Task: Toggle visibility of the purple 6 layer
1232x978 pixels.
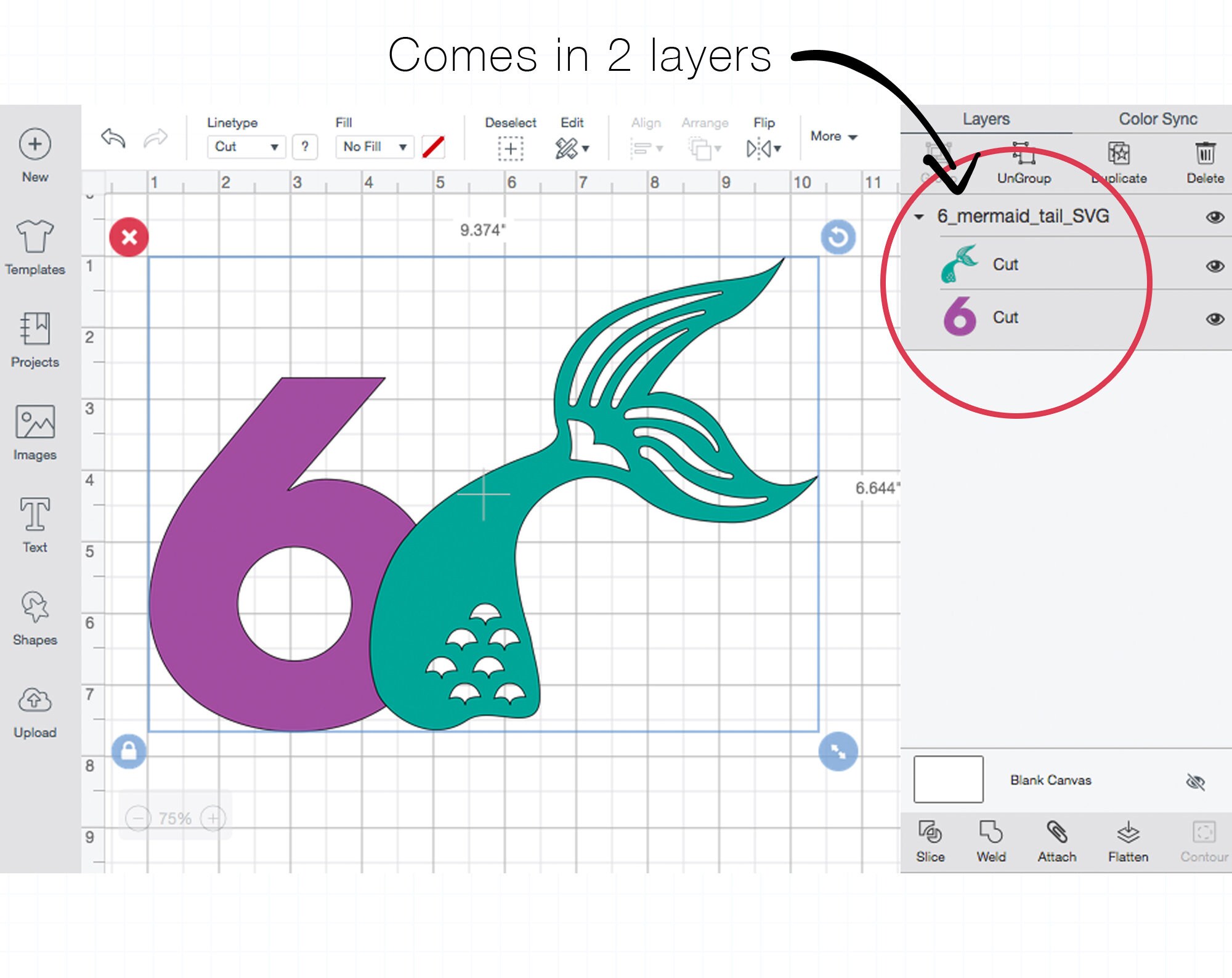Action: [x=1215, y=318]
